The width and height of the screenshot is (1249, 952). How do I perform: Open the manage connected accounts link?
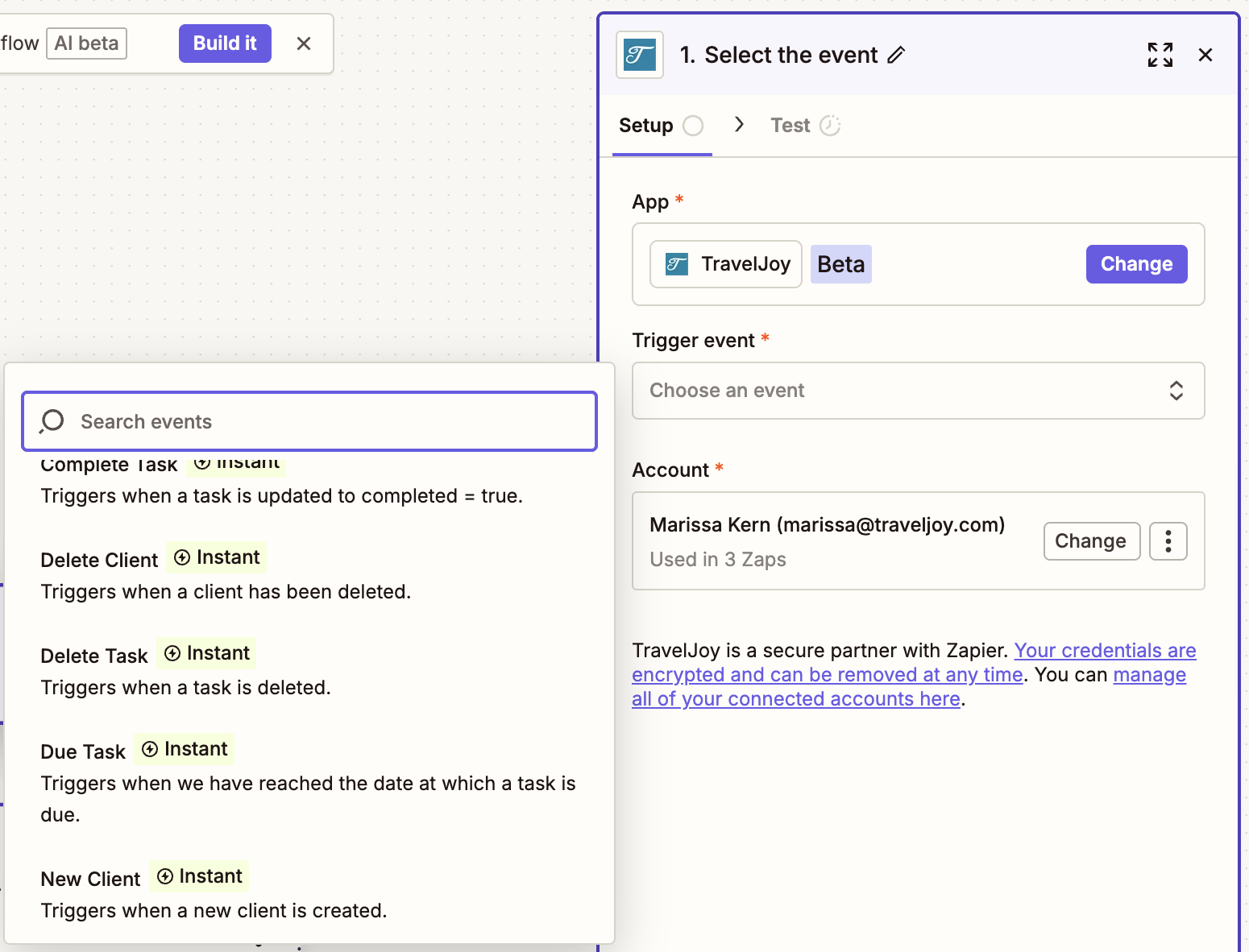1148,675
